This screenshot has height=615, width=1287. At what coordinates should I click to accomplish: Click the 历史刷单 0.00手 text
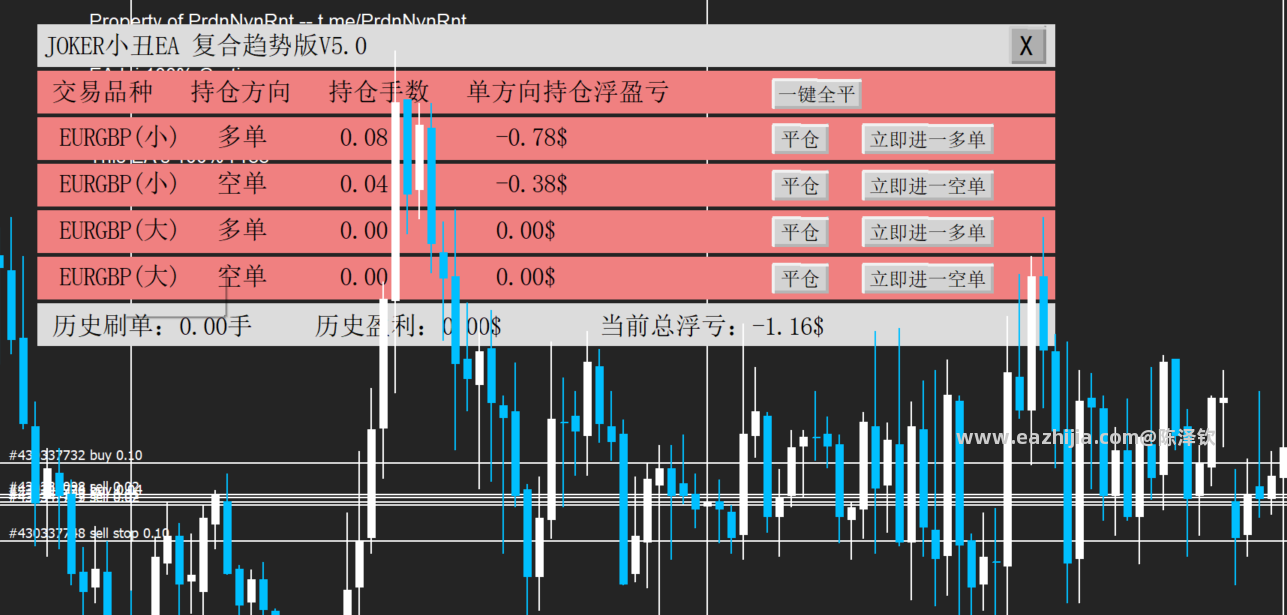152,326
